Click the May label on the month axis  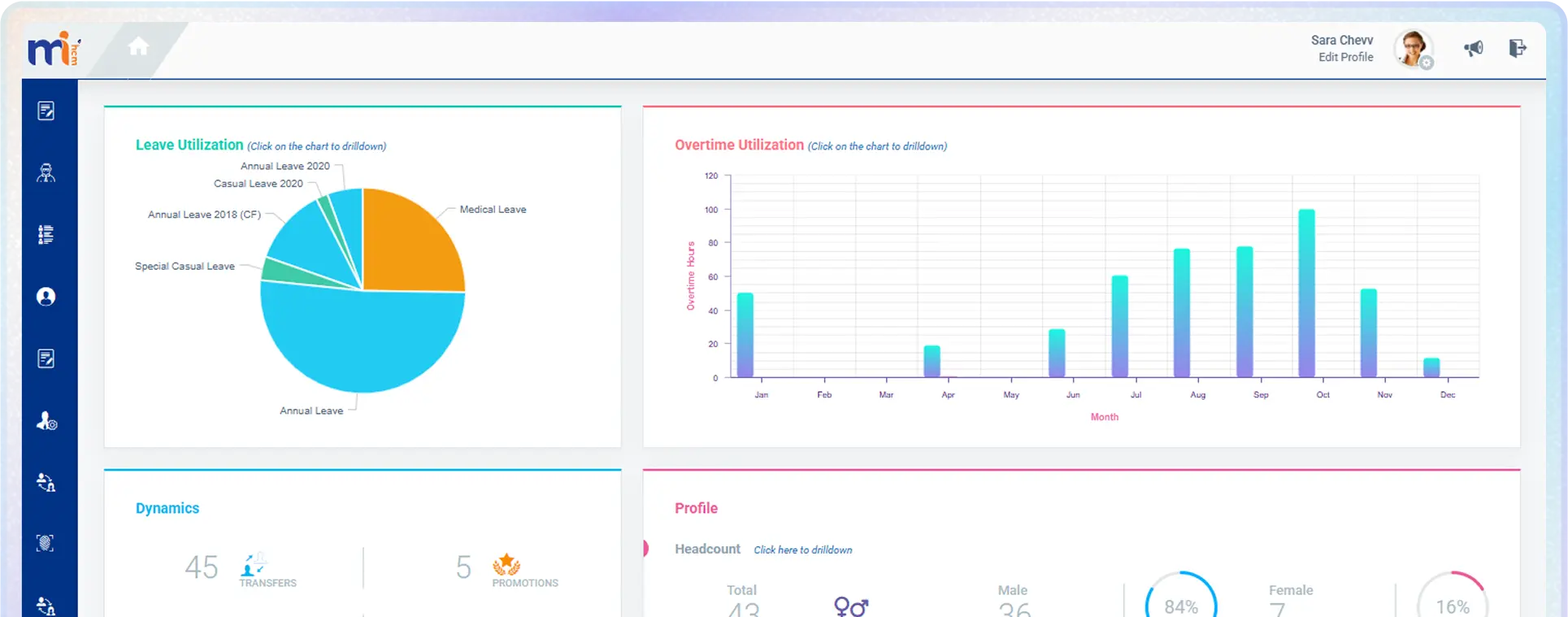pyautogui.click(x=1011, y=395)
